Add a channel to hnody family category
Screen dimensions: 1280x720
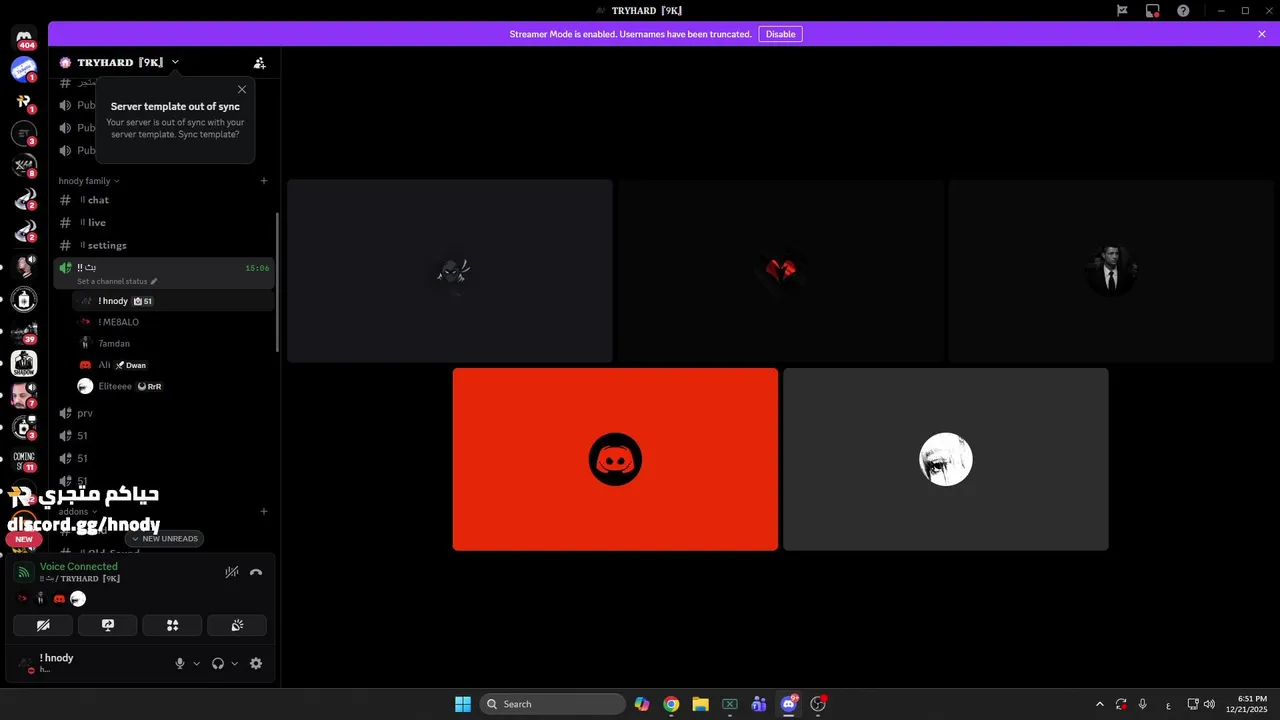(x=264, y=181)
